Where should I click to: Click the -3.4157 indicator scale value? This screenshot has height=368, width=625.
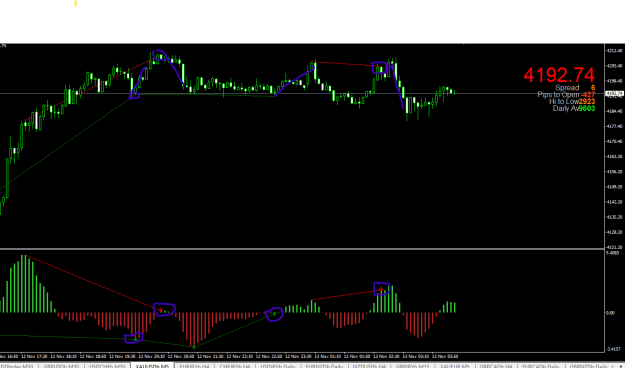coord(613,349)
